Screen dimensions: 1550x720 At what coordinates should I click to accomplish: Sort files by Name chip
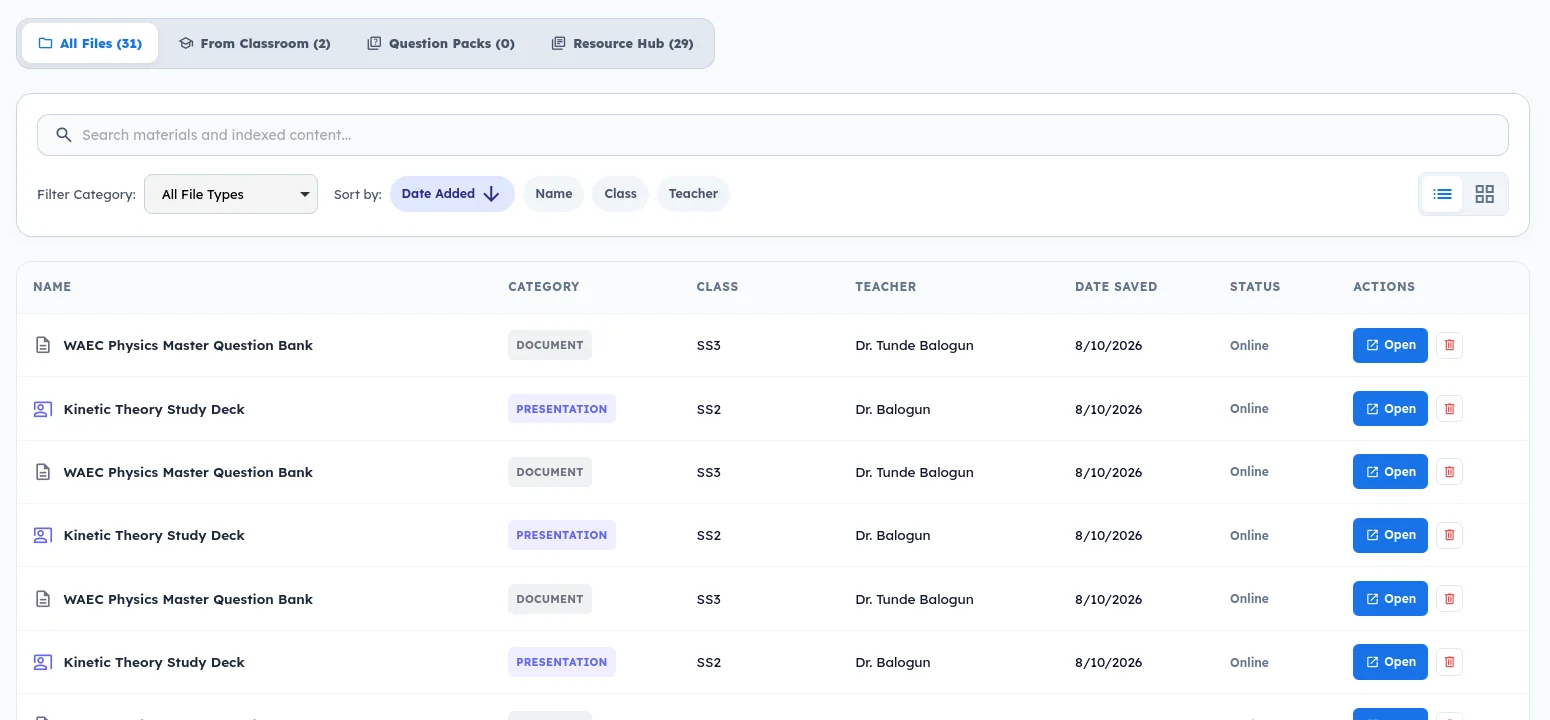coord(553,194)
